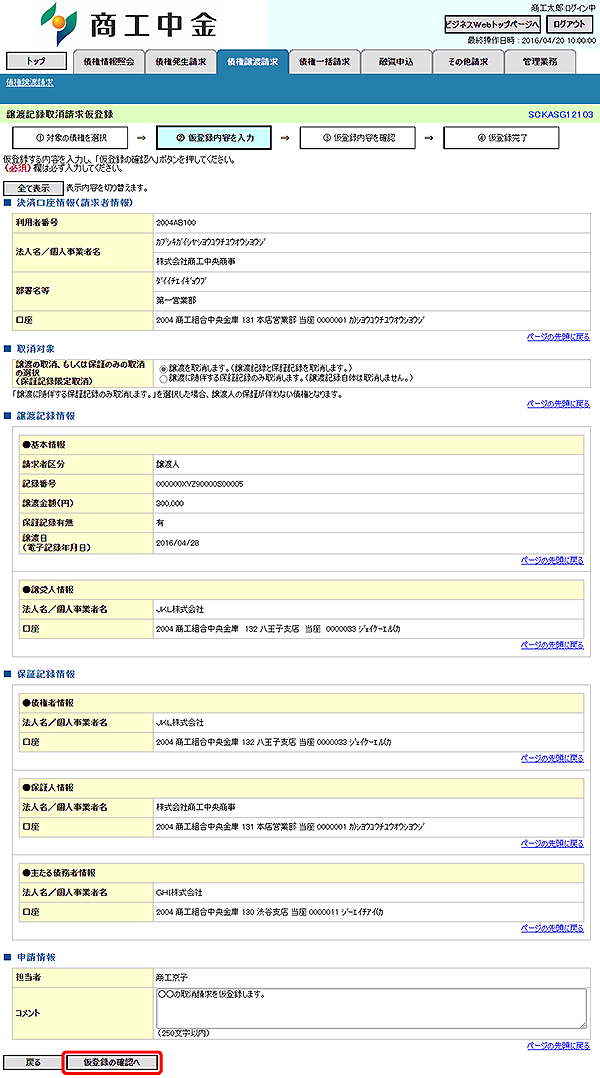Select the 債権譲渡請求 tab

tap(252, 62)
